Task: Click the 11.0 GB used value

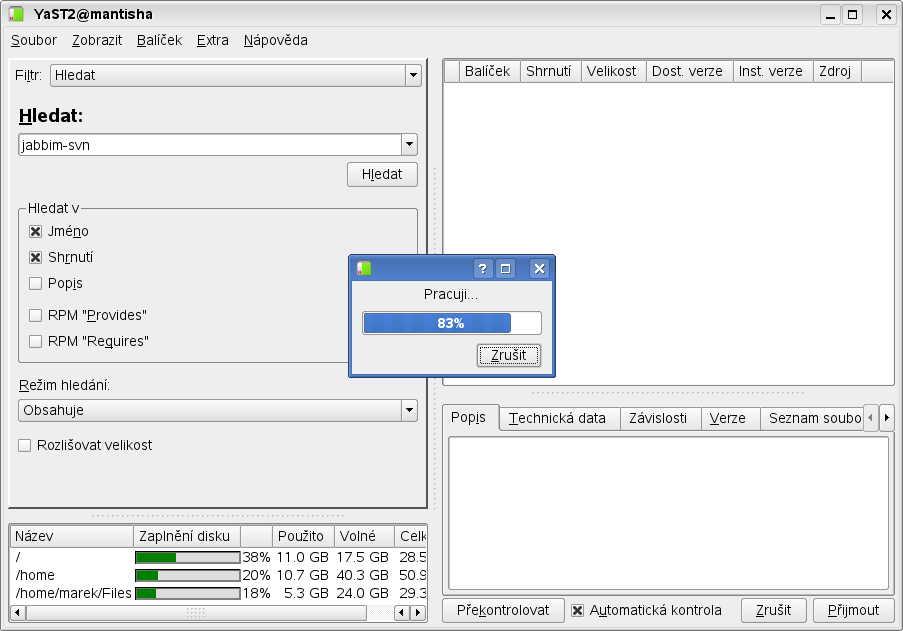Action: point(302,557)
